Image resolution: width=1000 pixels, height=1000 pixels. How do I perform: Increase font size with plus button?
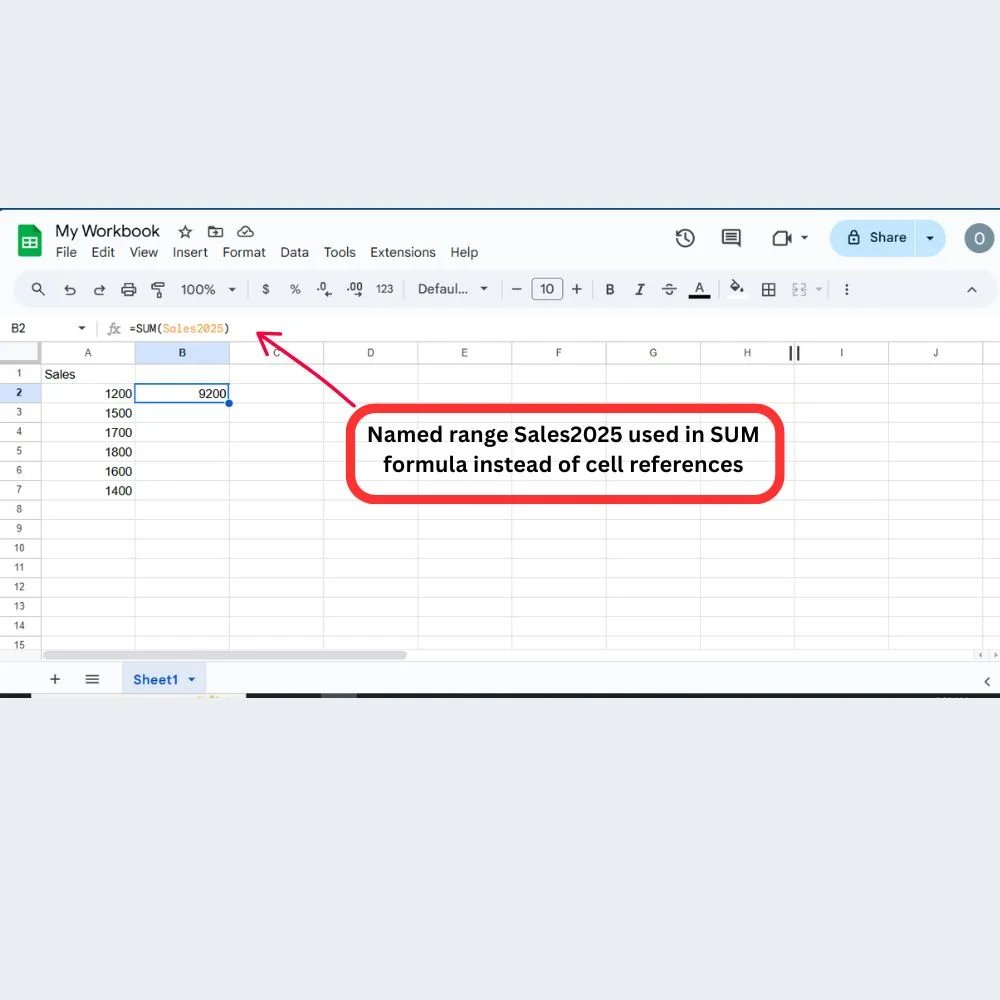(x=577, y=290)
